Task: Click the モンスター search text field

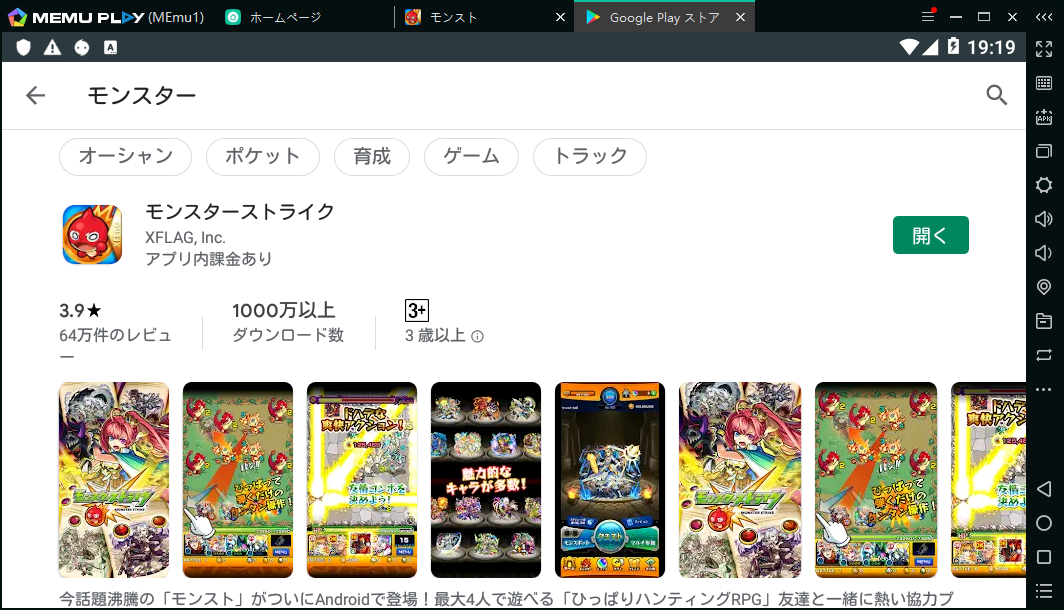Action: pyautogui.click(x=500, y=95)
